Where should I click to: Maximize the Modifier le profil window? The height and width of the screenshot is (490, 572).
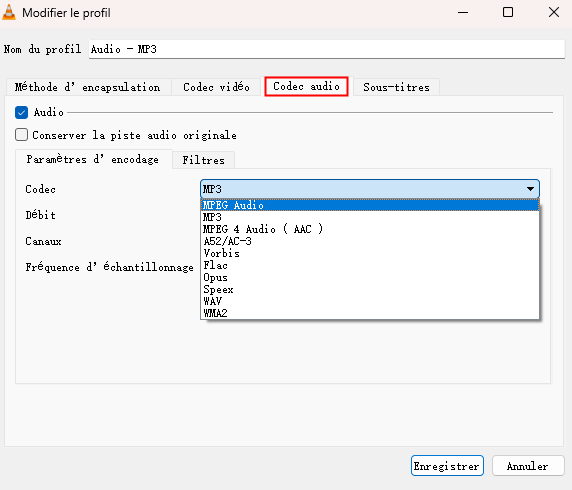pyautogui.click(x=508, y=12)
